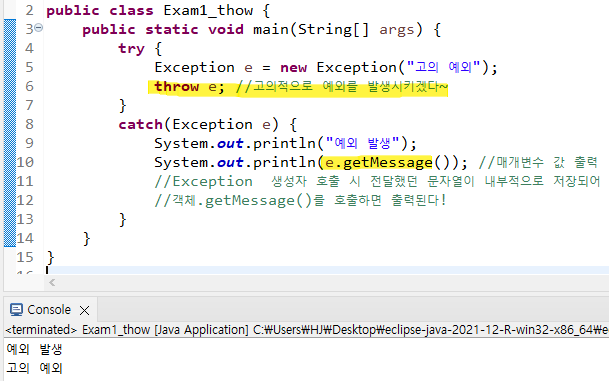Click the out field on line 9
The height and width of the screenshot is (381, 609).
pyautogui.click(x=230, y=143)
